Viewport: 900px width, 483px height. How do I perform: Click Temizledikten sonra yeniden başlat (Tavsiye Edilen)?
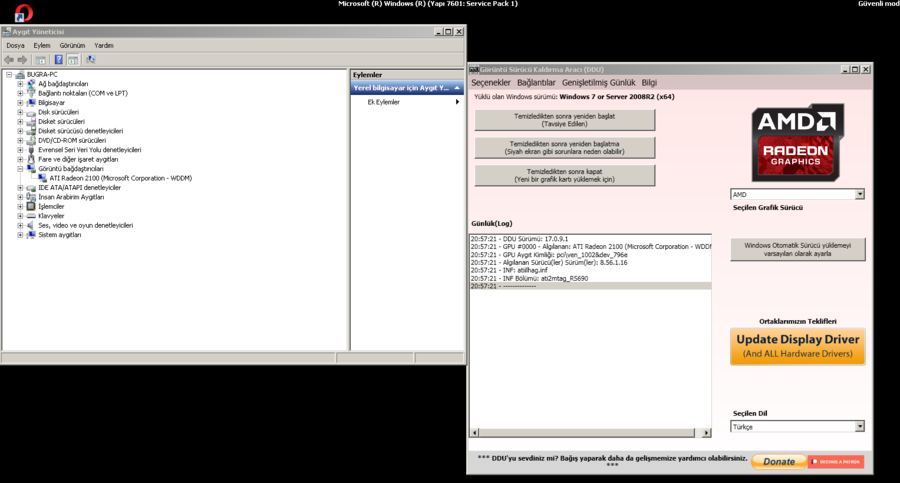(x=565, y=120)
